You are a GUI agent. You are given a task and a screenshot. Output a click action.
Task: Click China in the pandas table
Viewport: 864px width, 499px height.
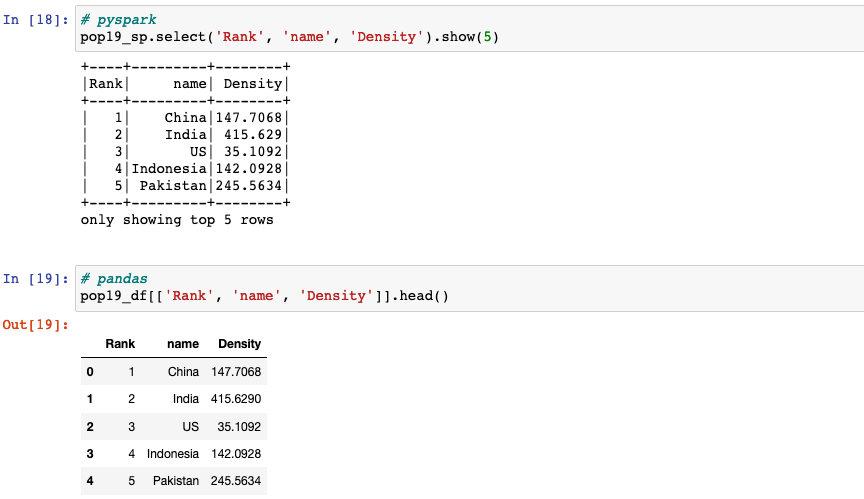coord(183,372)
